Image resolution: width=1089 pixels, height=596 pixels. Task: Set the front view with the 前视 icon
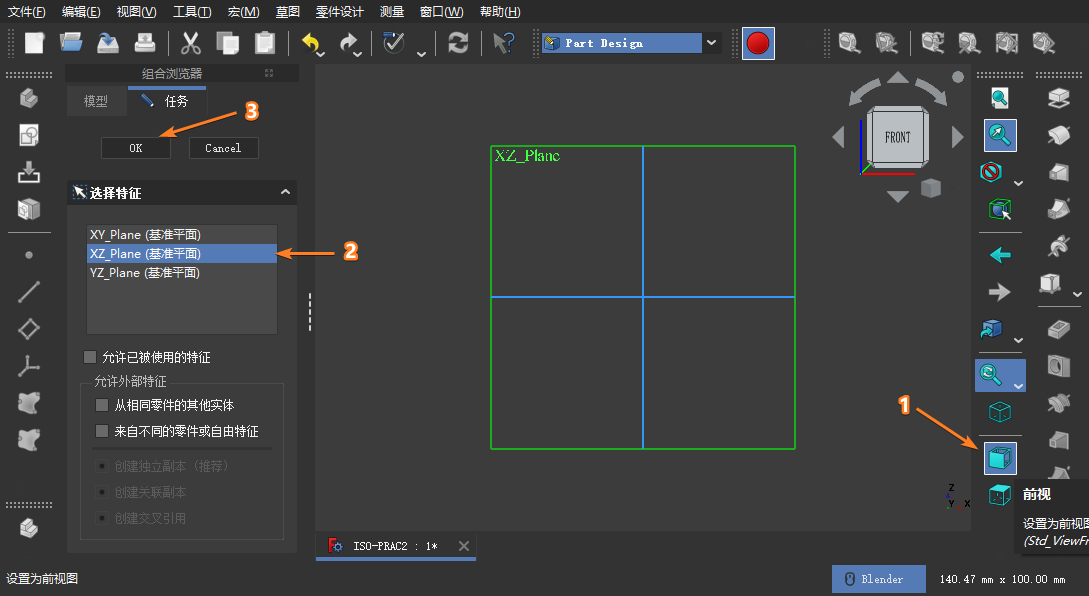coord(999,459)
